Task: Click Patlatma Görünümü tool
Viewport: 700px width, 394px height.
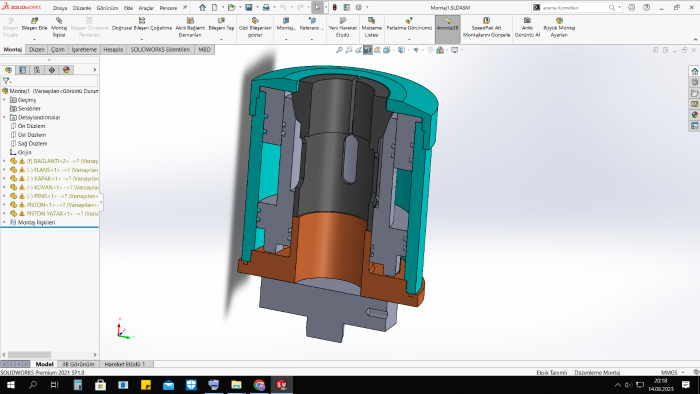Action: [x=409, y=27]
